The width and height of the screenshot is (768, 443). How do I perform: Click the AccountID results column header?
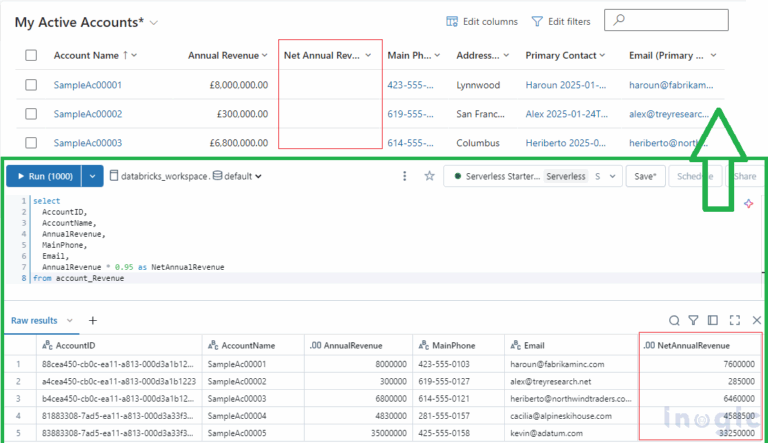click(120, 345)
